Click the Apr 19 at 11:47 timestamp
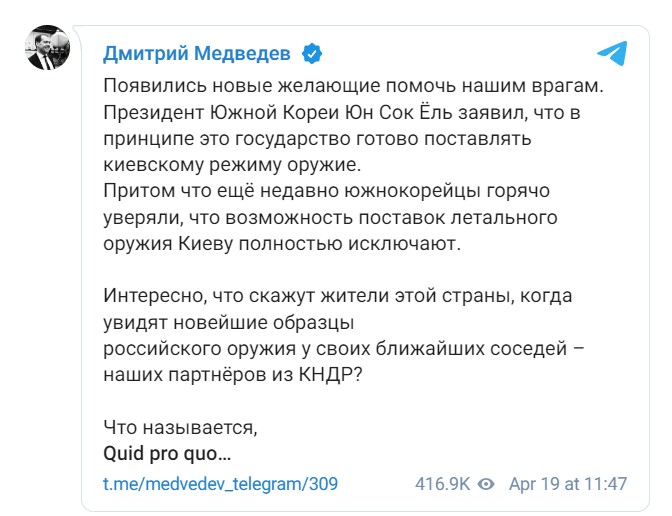Viewport: 672px width, 516px height. [x=568, y=484]
